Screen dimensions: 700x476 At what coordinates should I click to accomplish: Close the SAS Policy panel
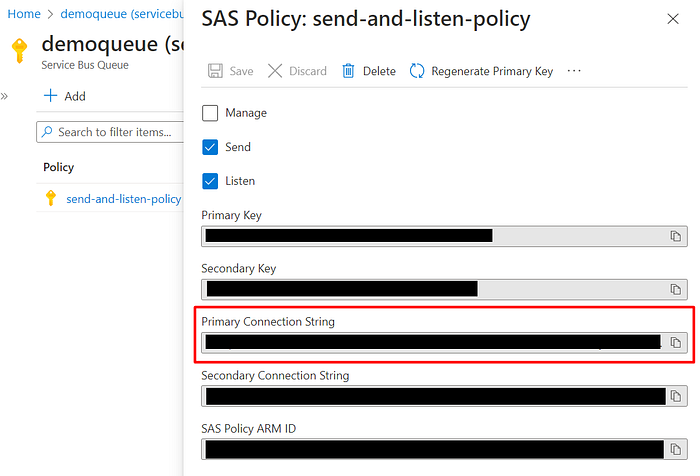tap(673, 19)
